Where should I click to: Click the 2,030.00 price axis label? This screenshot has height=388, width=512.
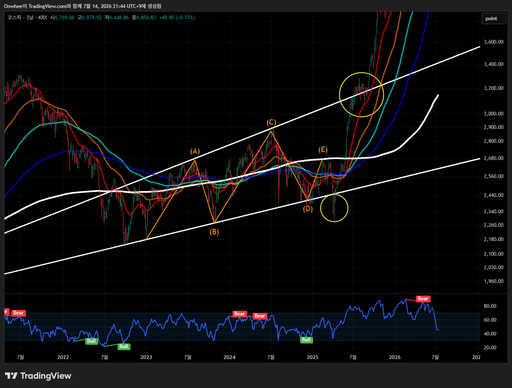point(494,267)
